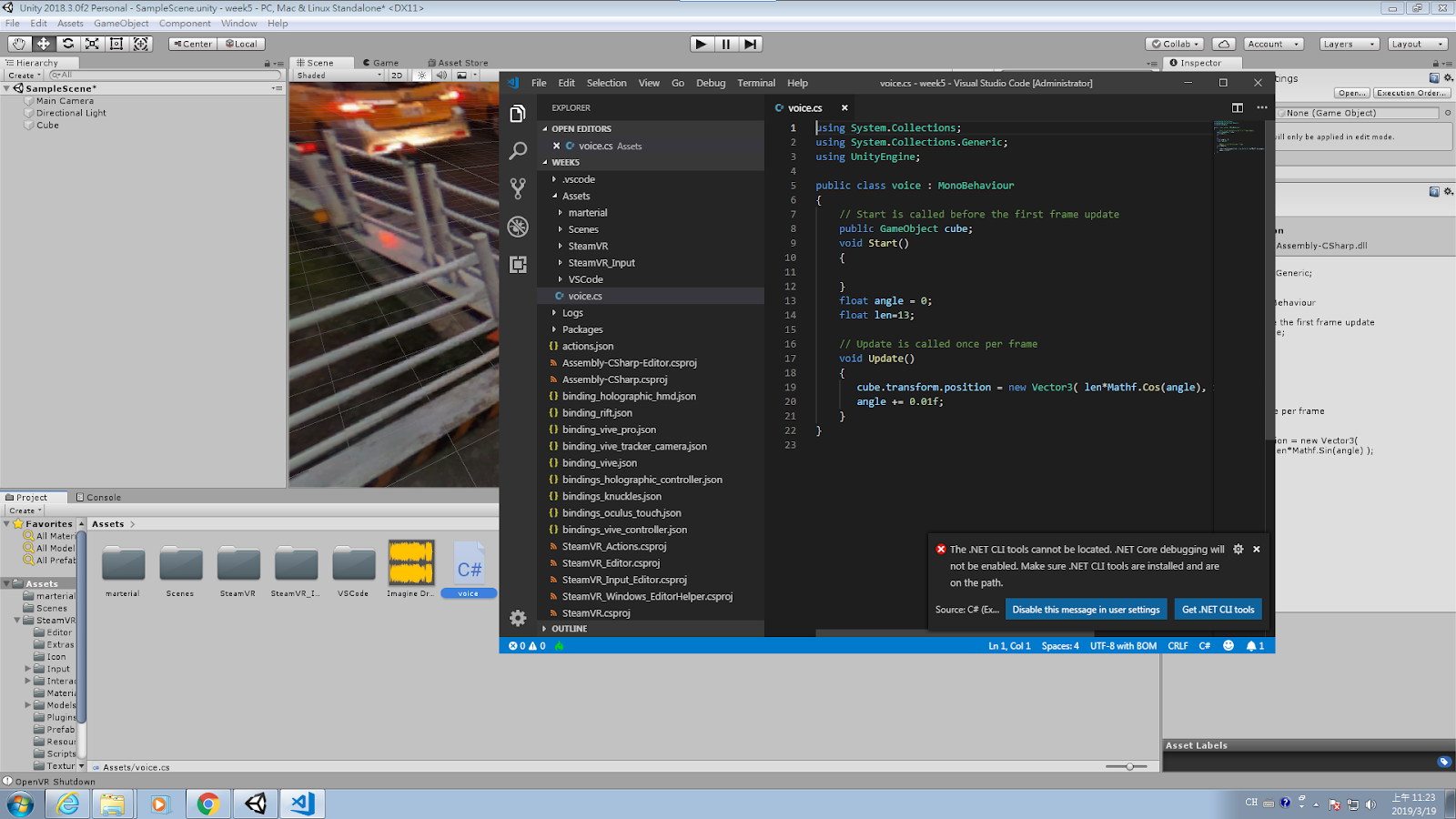Click Disable this message in user settings
The height and width of the screenshot is (819, 1456).
click(1086, 610)
